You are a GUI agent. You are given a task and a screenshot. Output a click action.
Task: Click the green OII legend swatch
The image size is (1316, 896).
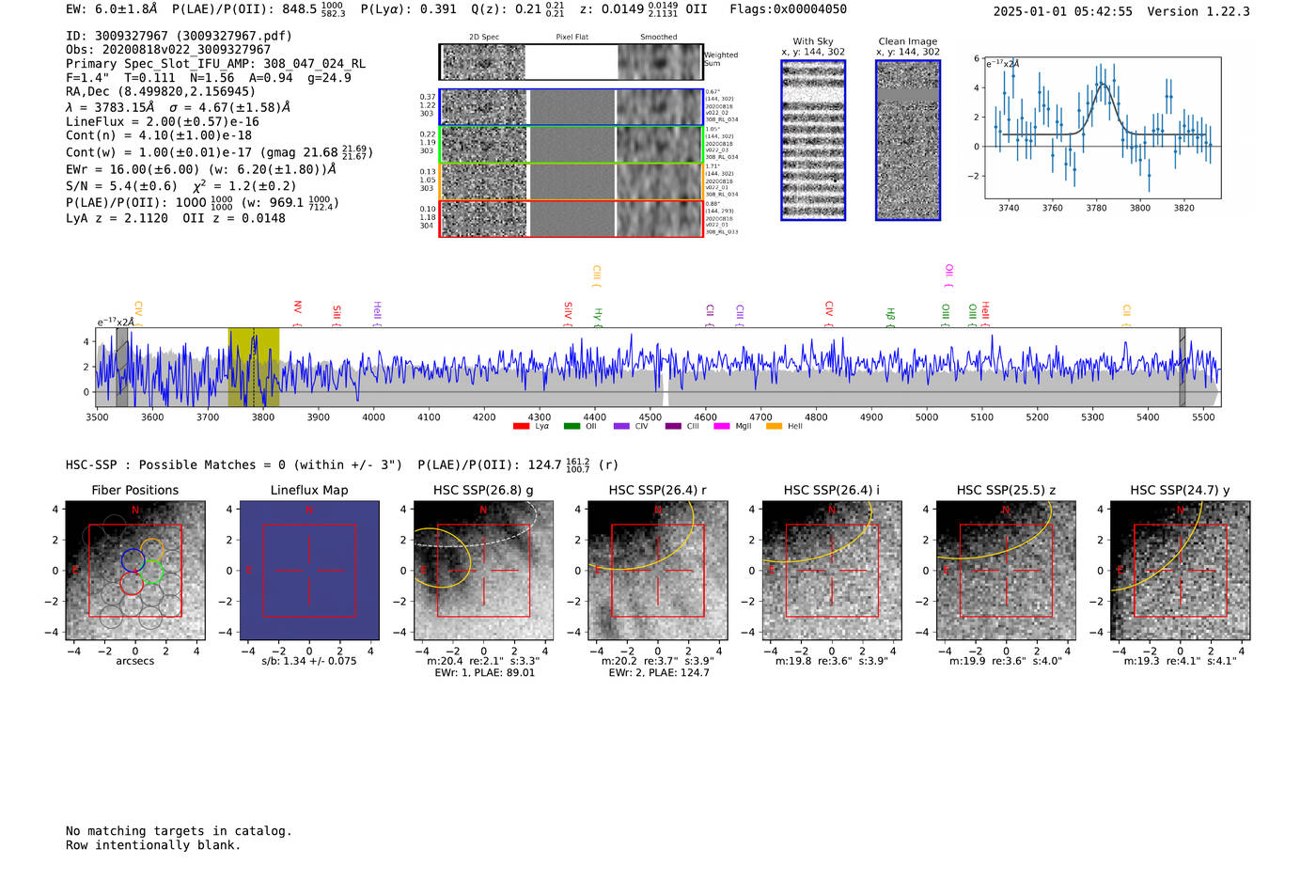pyautogui.click(x=572, y=427)
